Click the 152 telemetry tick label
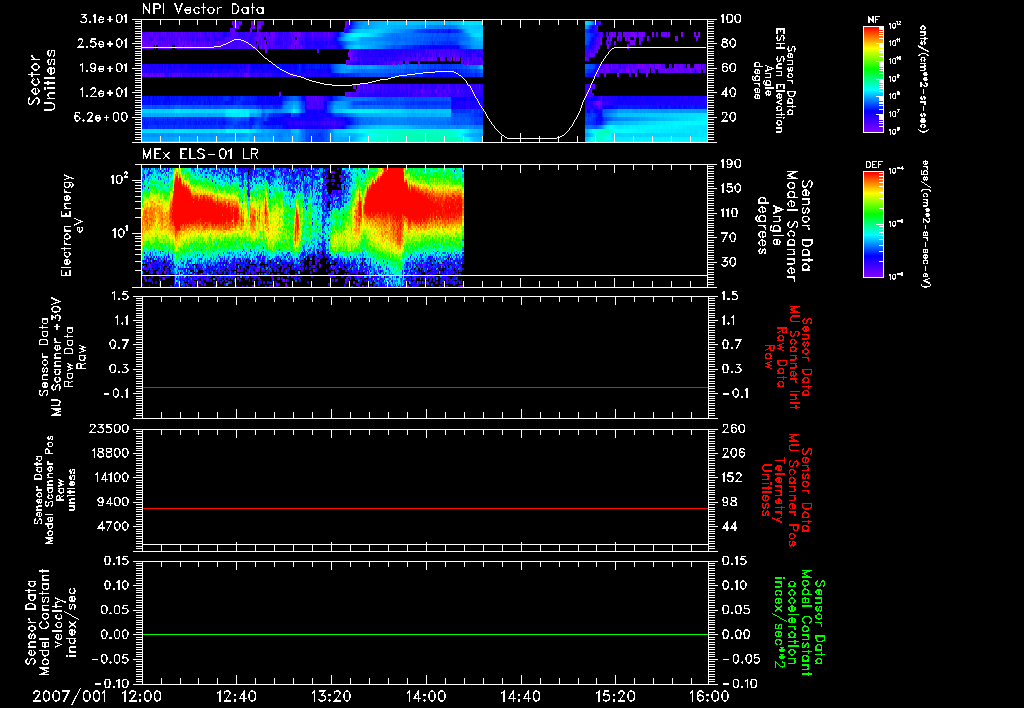The image size is (1024, 708). pos(731,477)
